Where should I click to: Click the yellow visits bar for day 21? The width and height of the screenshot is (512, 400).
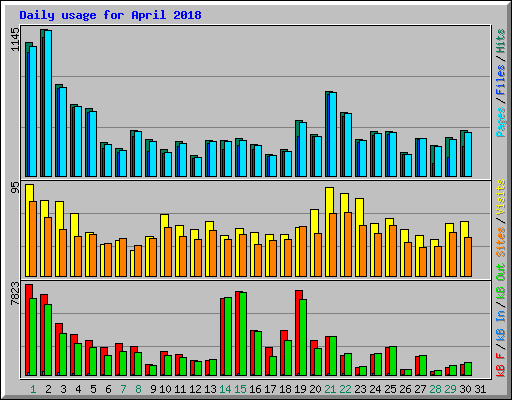pos(328,232)
